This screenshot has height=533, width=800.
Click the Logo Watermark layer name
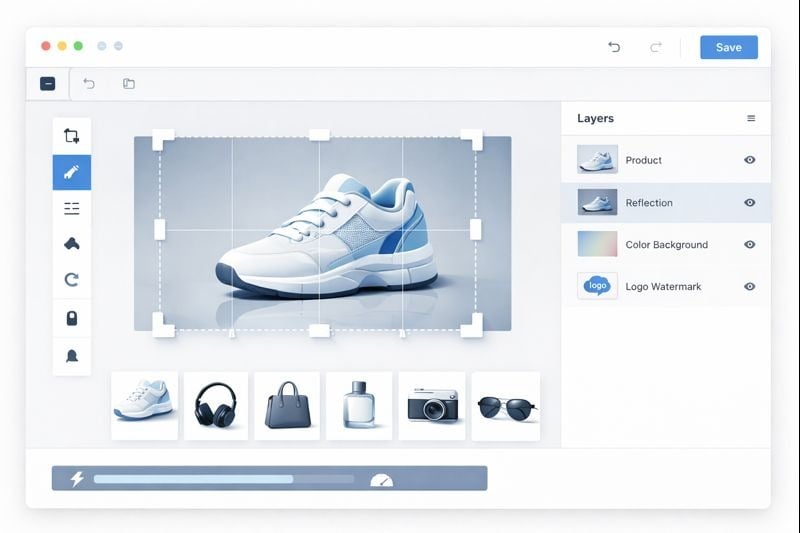pos(663,287)
